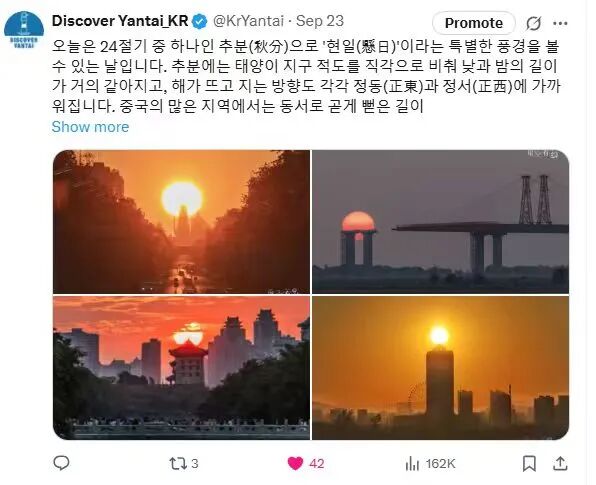This screenshot has height=485, width=596.
Task: Click the Discover Yantai_KR display name
Action: 120,21
